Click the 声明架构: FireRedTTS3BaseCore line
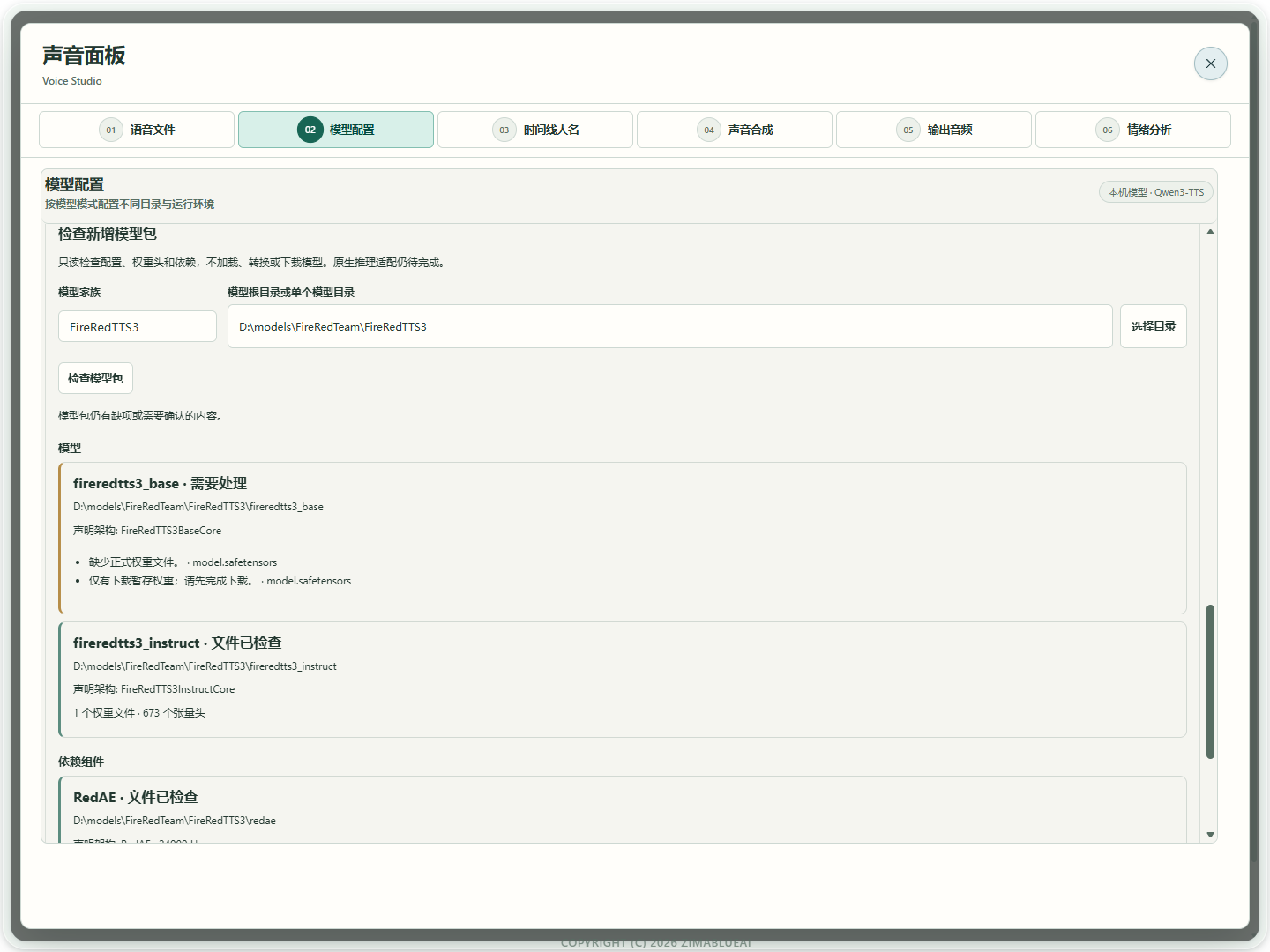Viewport: 1270px width, 952px height. click(147, 531)
